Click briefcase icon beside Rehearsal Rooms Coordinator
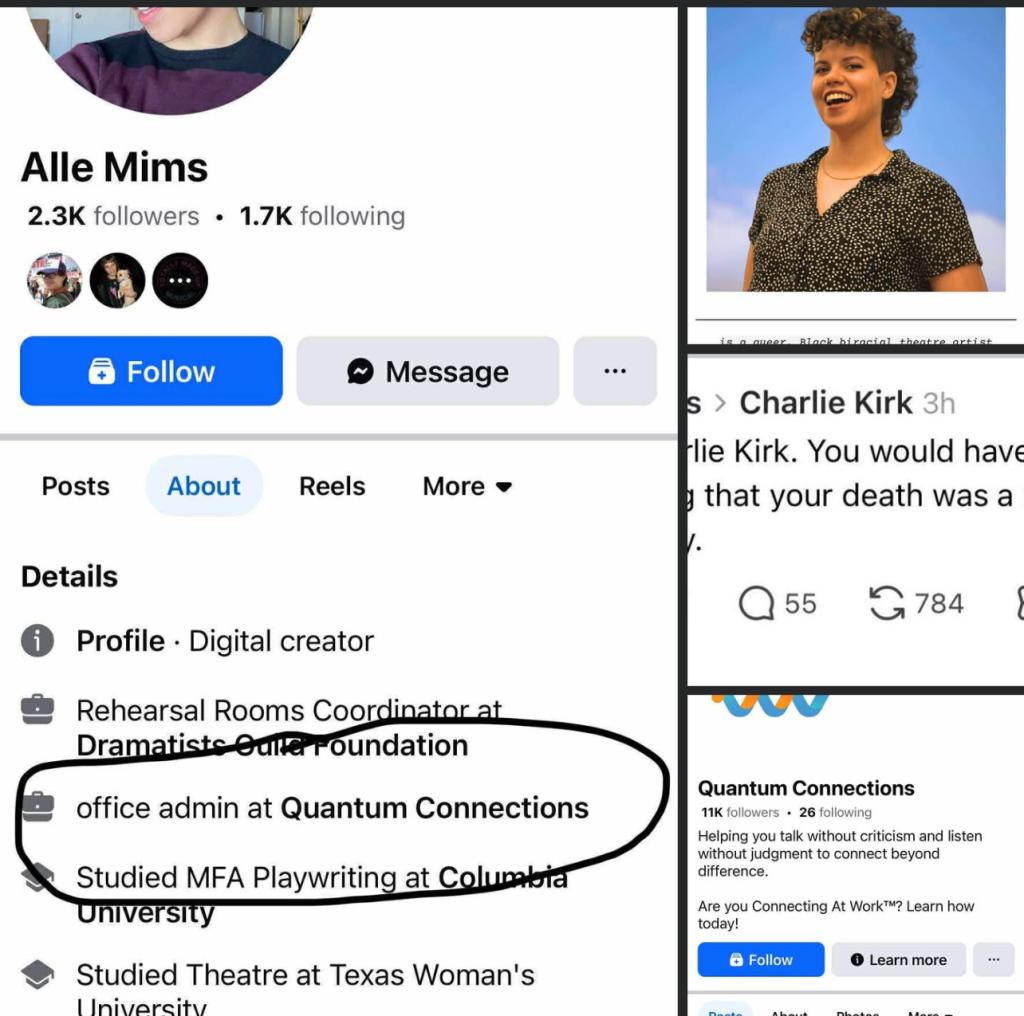The width and height of the screenshot is (1024, 1016). 37,710
